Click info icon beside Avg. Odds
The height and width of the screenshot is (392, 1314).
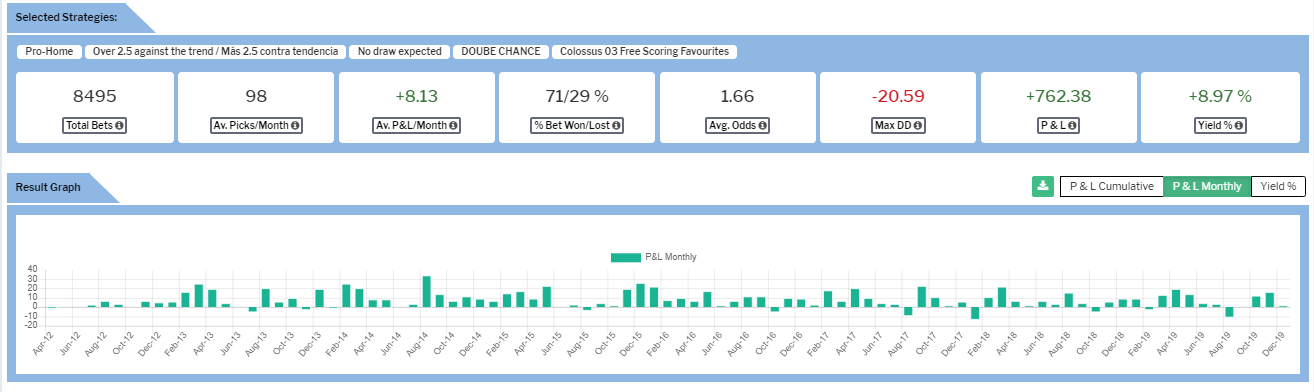[x=764, y=126]
